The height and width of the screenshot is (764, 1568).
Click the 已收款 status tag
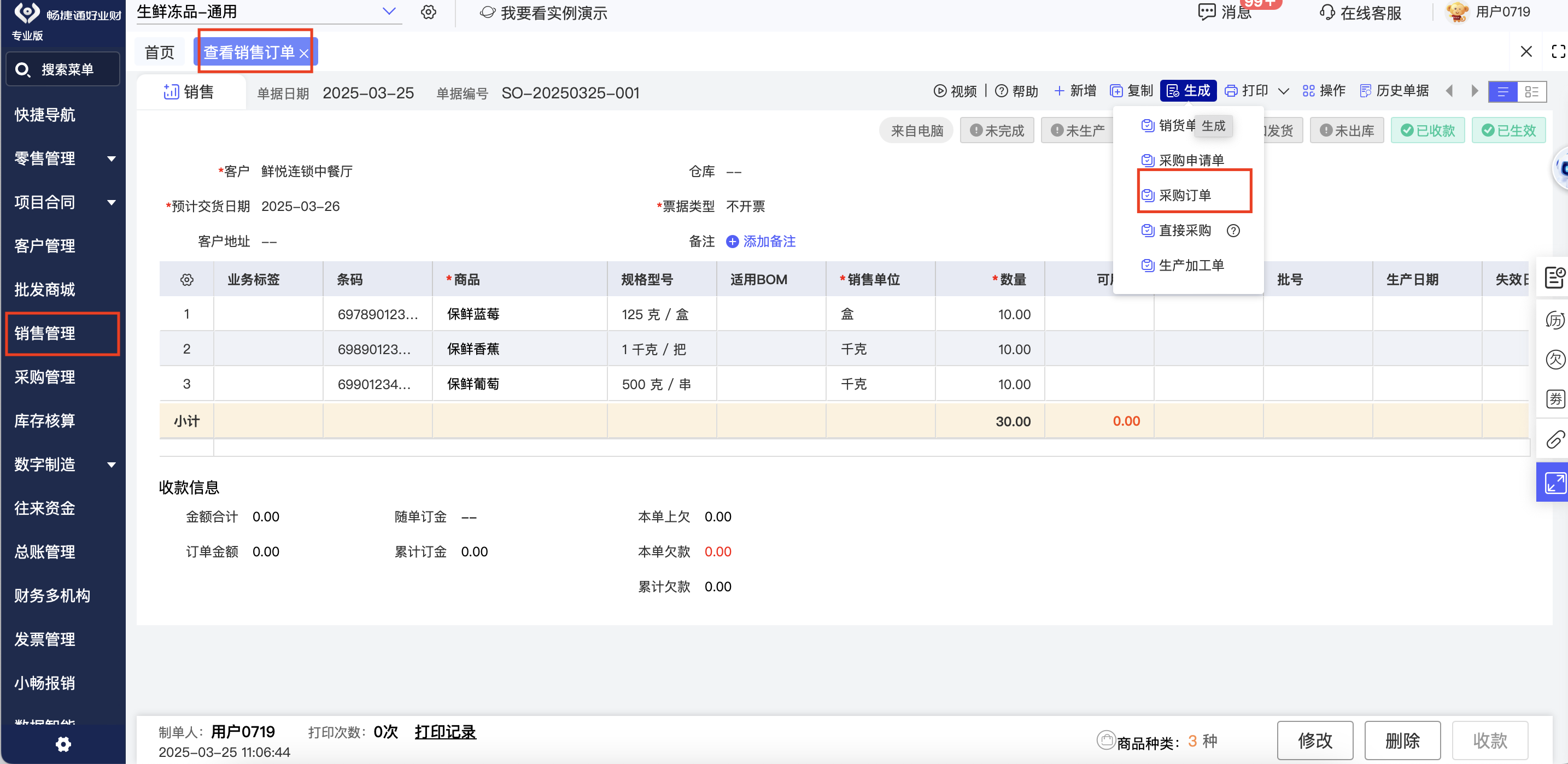pyautogui.click(x=1427, y=130)
